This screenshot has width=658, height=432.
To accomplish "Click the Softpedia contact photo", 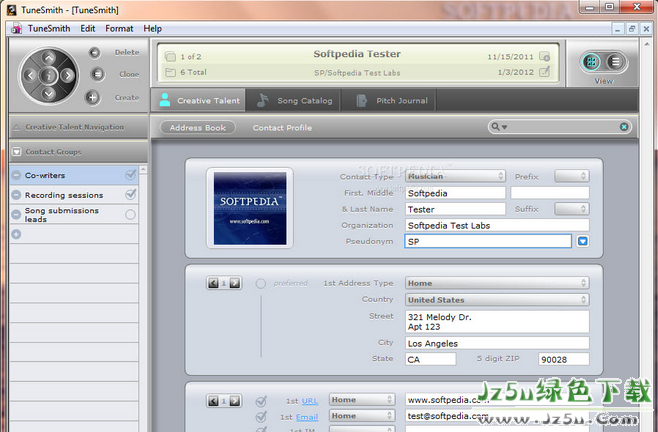I will [x=250, y=208].
